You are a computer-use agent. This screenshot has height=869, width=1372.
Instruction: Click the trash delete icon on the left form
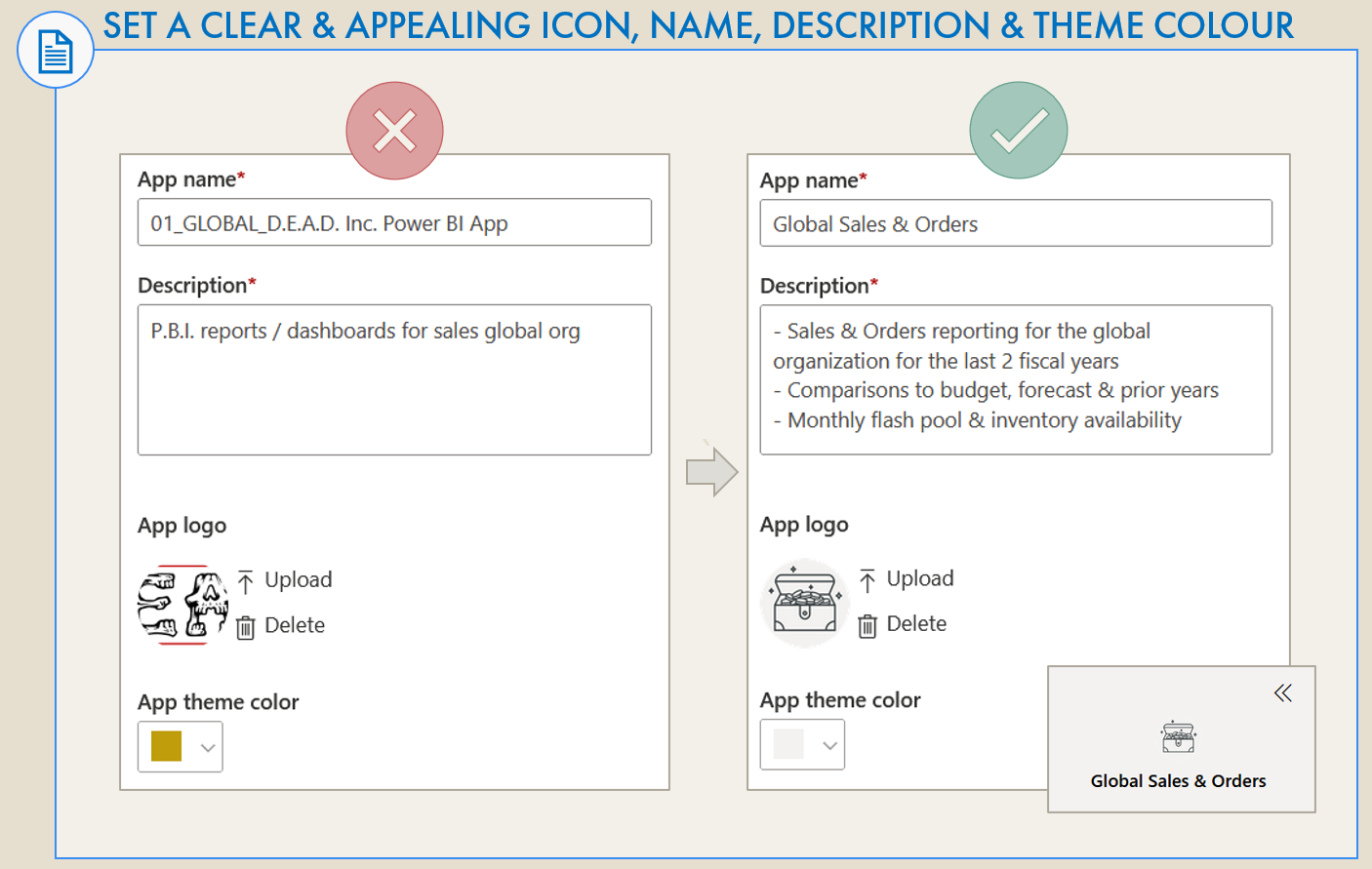coord(245,625)
